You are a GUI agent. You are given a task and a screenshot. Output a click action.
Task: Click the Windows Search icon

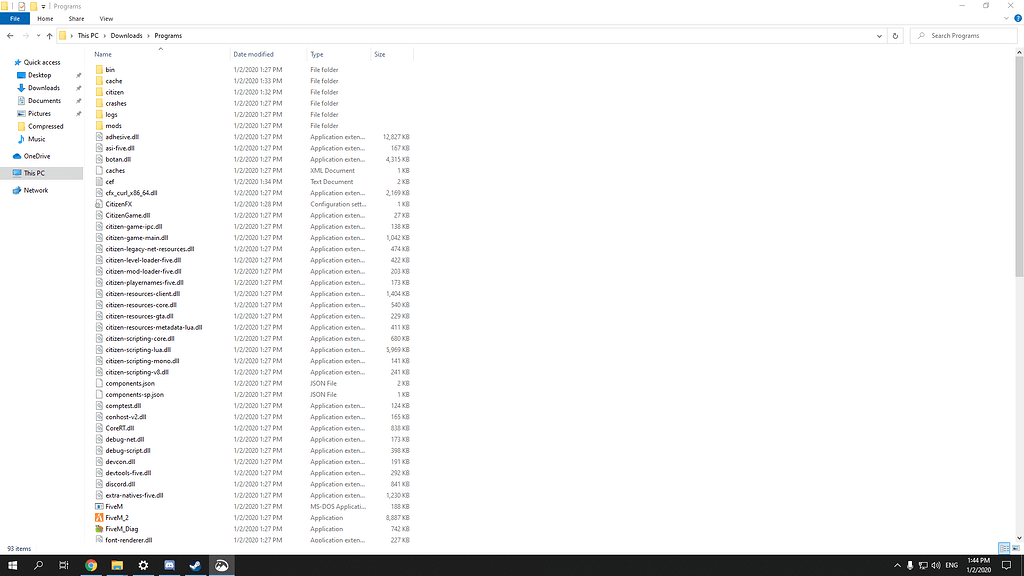pyautogui.click(x=38, y=565)
